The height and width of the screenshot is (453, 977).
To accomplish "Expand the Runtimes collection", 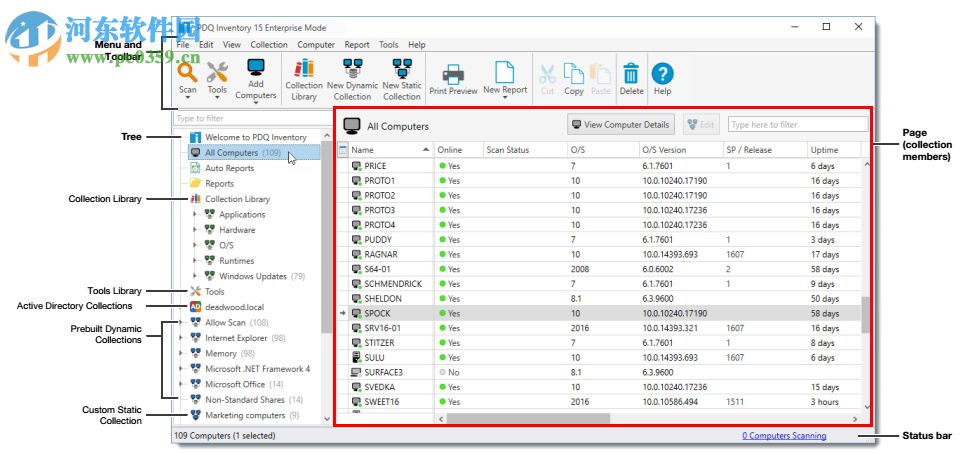I will point(194,261).
